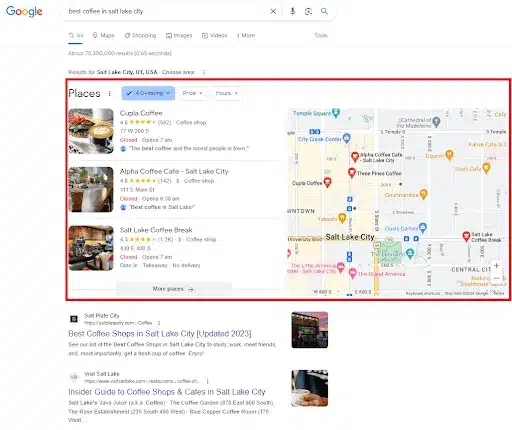Click the City Creek Center map marker
The image size is (512, 430).
[x=347, y=138]
